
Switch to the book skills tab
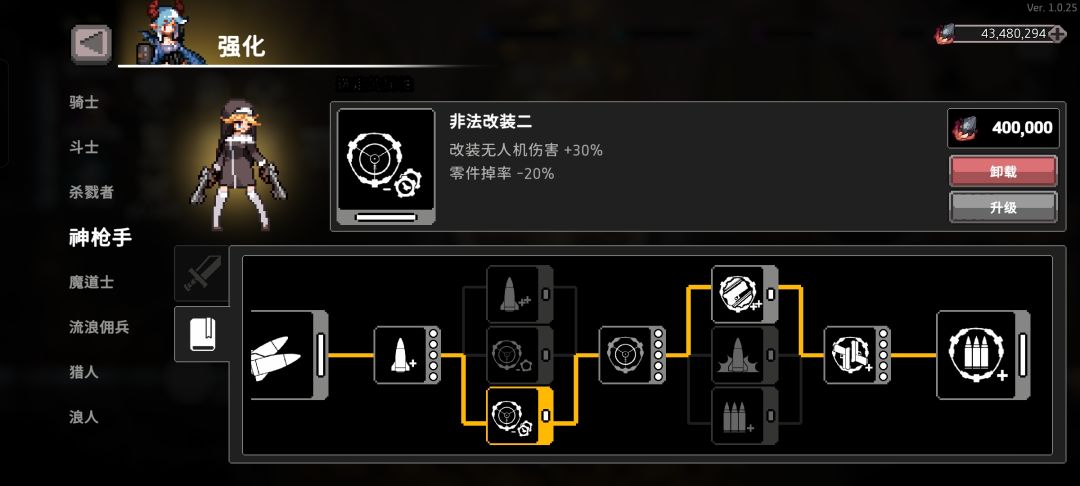tap(202, 335)
